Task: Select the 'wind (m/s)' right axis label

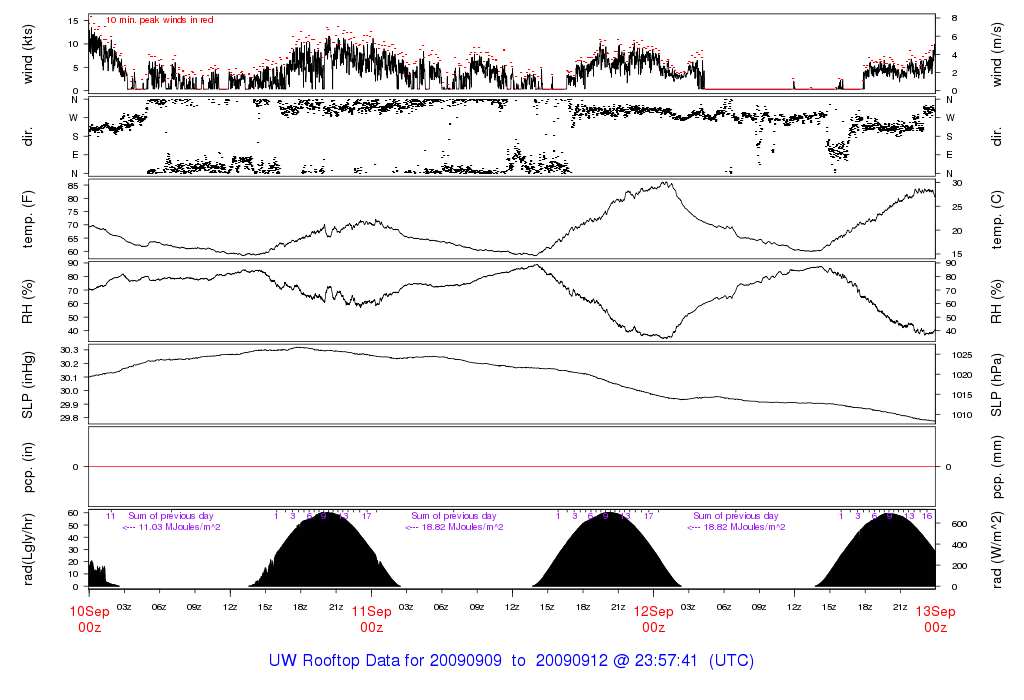Action: tap(997, 53)
